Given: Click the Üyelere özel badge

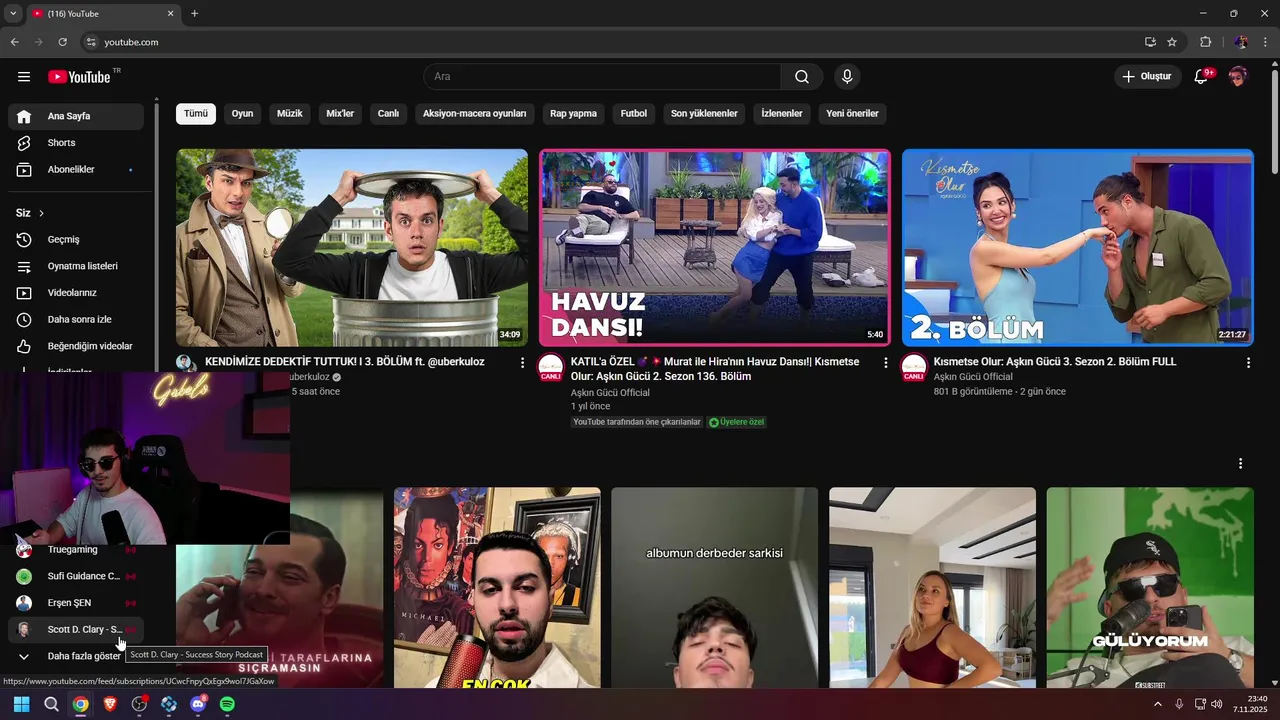Looking at the screenshot, I should pos(737,422).
